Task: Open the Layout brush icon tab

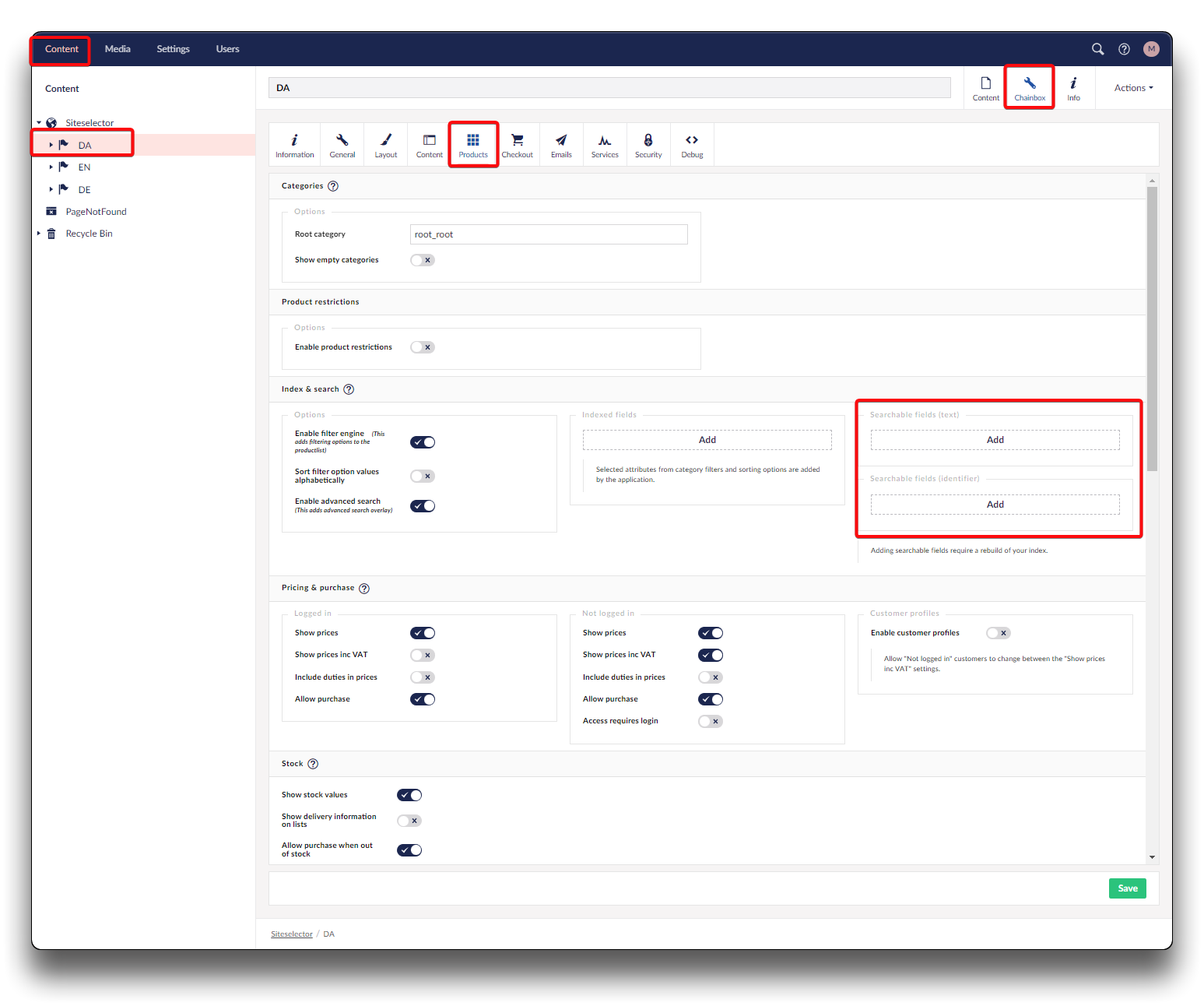Action: pyautogui.click(x=386, y=145)
